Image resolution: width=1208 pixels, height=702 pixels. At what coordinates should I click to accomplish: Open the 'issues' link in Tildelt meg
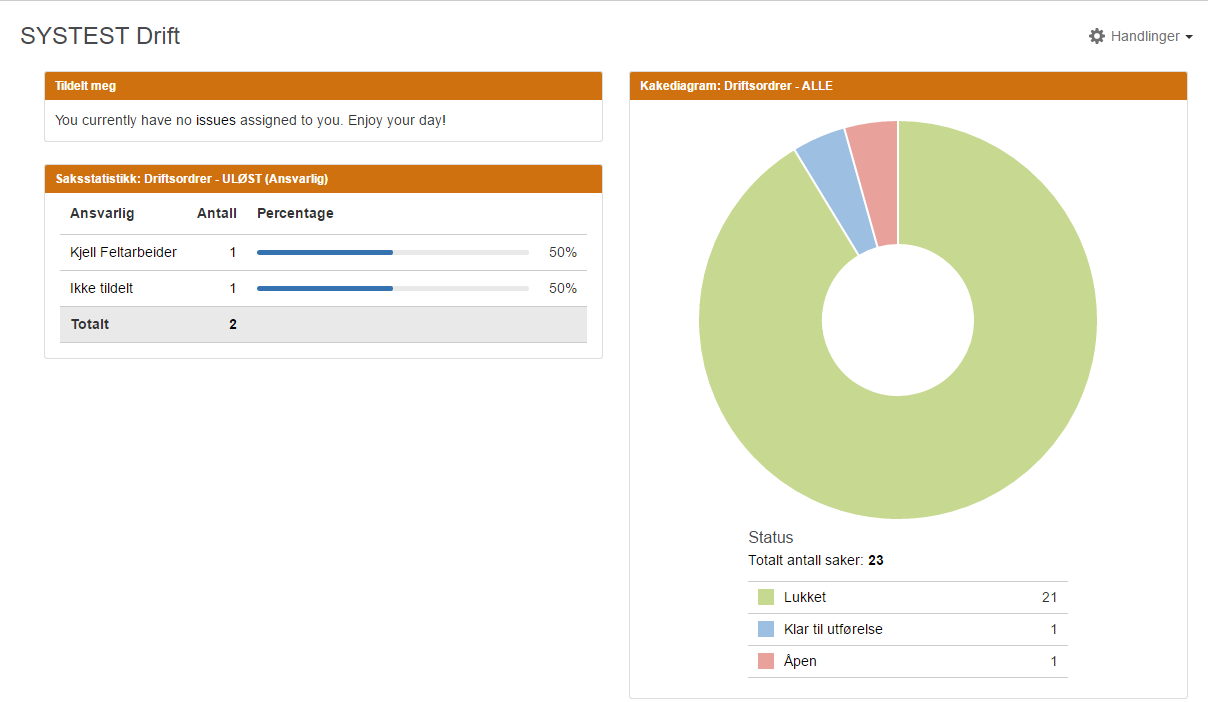(215, 120)
